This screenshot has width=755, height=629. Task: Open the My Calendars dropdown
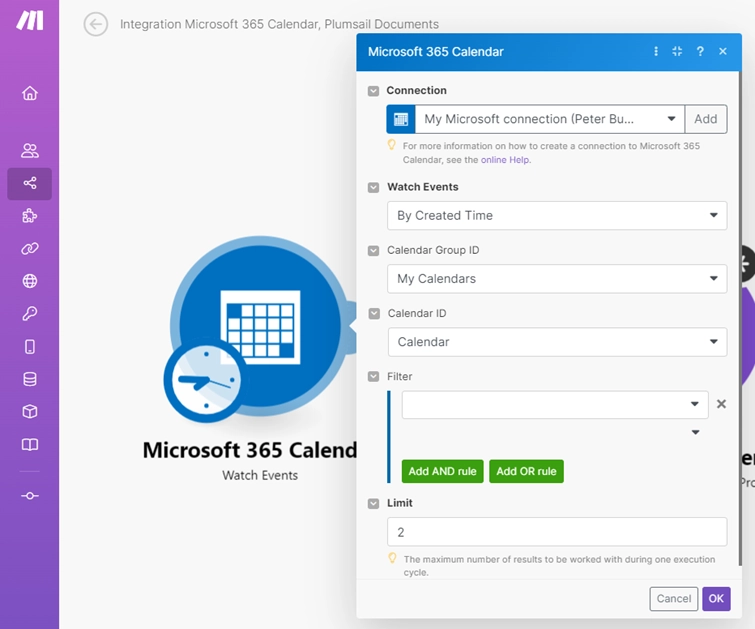click(557, 278)
